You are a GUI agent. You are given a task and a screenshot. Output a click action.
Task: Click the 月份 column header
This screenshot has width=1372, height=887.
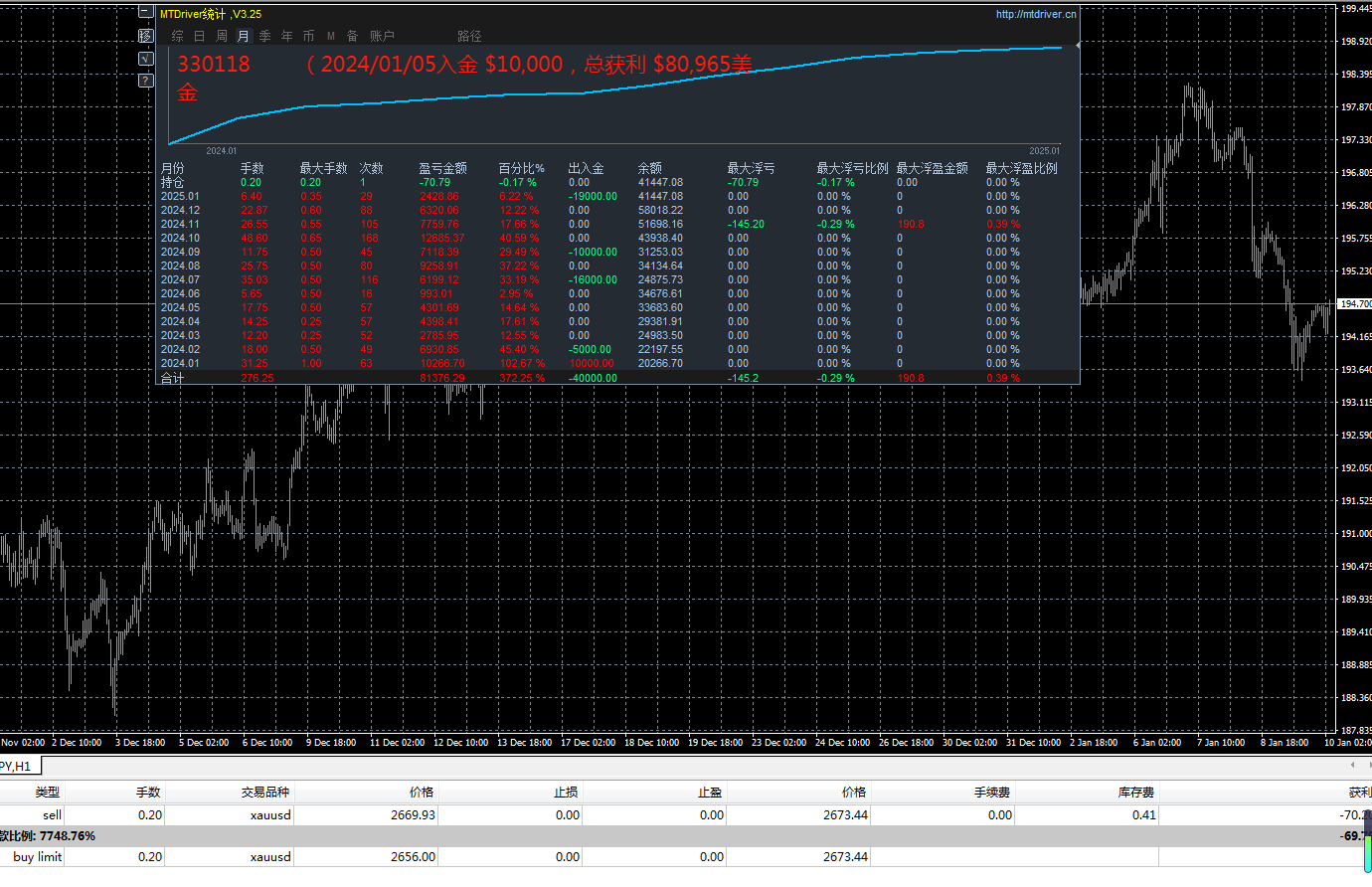point(173,168)
